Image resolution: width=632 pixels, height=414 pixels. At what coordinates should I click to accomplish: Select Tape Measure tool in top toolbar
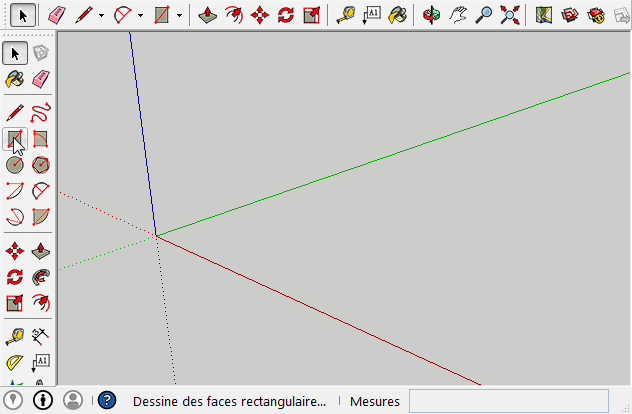(346, 15)
